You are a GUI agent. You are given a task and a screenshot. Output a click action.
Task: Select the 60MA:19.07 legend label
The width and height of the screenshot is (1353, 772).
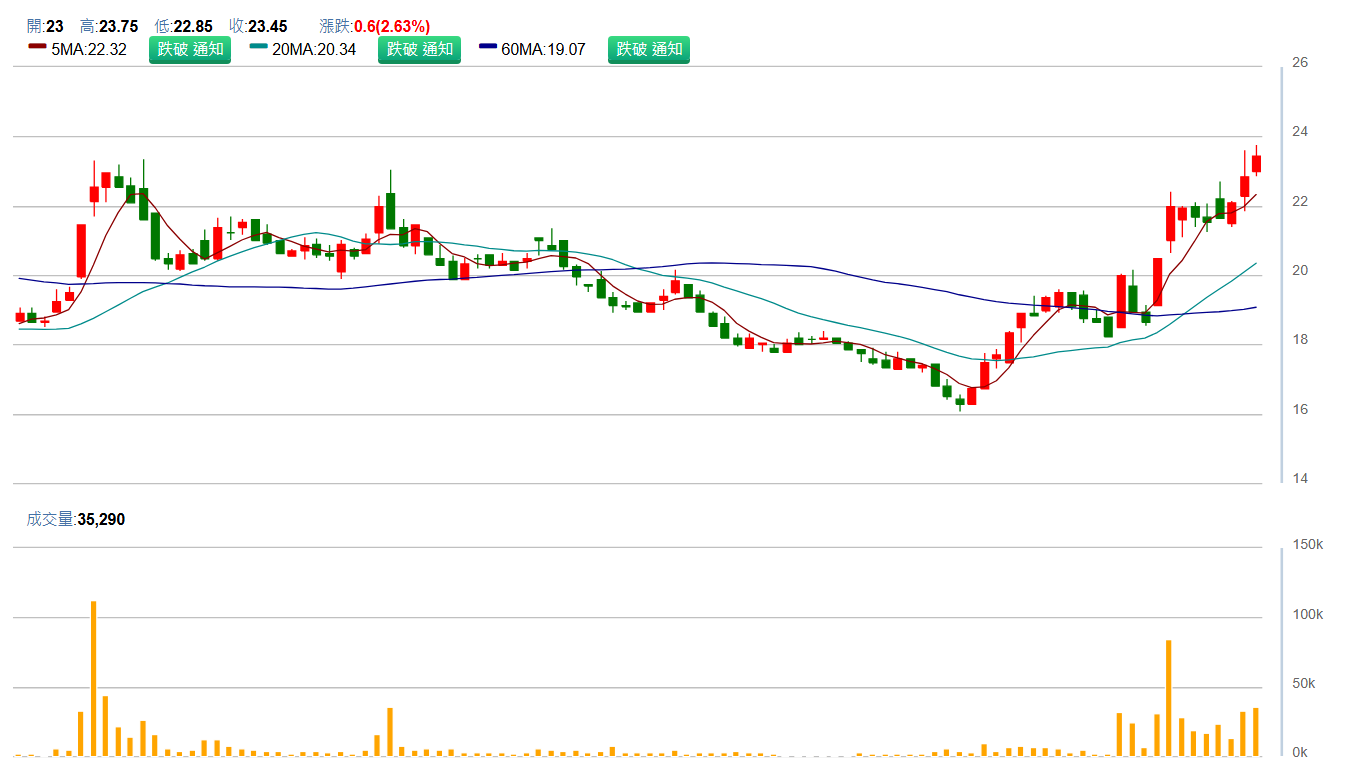(543, 50)
